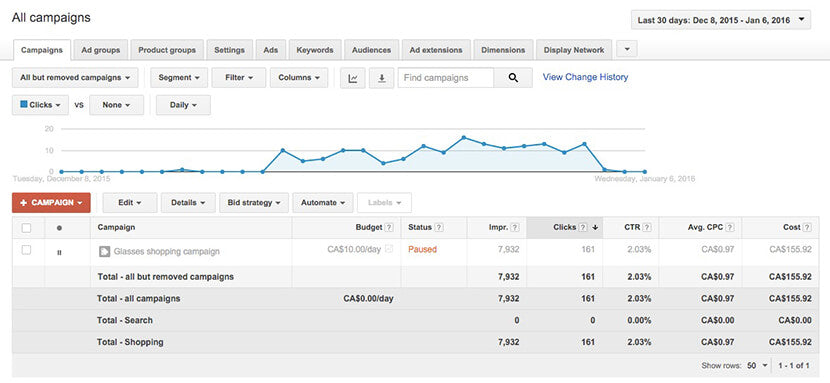Tick the Glasses shopping campaign checkbox
The width and height of the screenshot is (830, 383).
(x=26, y=250)
